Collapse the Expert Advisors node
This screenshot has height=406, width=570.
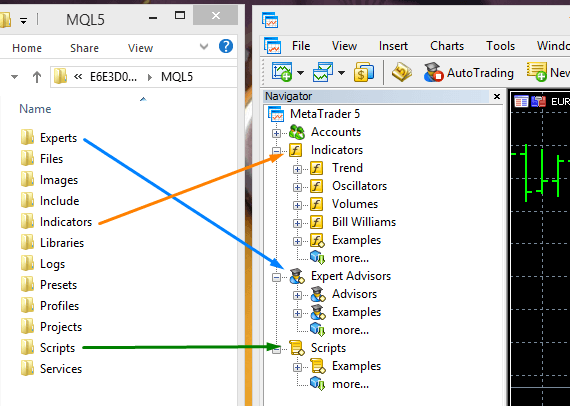tap(276, 277)
